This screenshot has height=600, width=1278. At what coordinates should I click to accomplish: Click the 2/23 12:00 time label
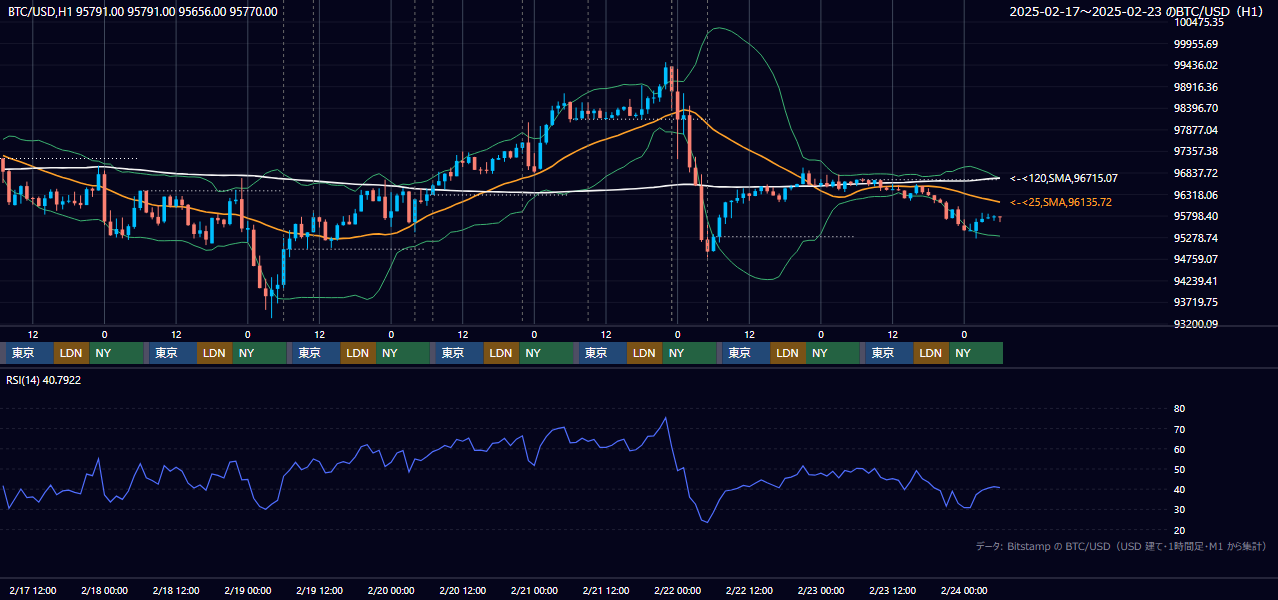pos(893,590)
